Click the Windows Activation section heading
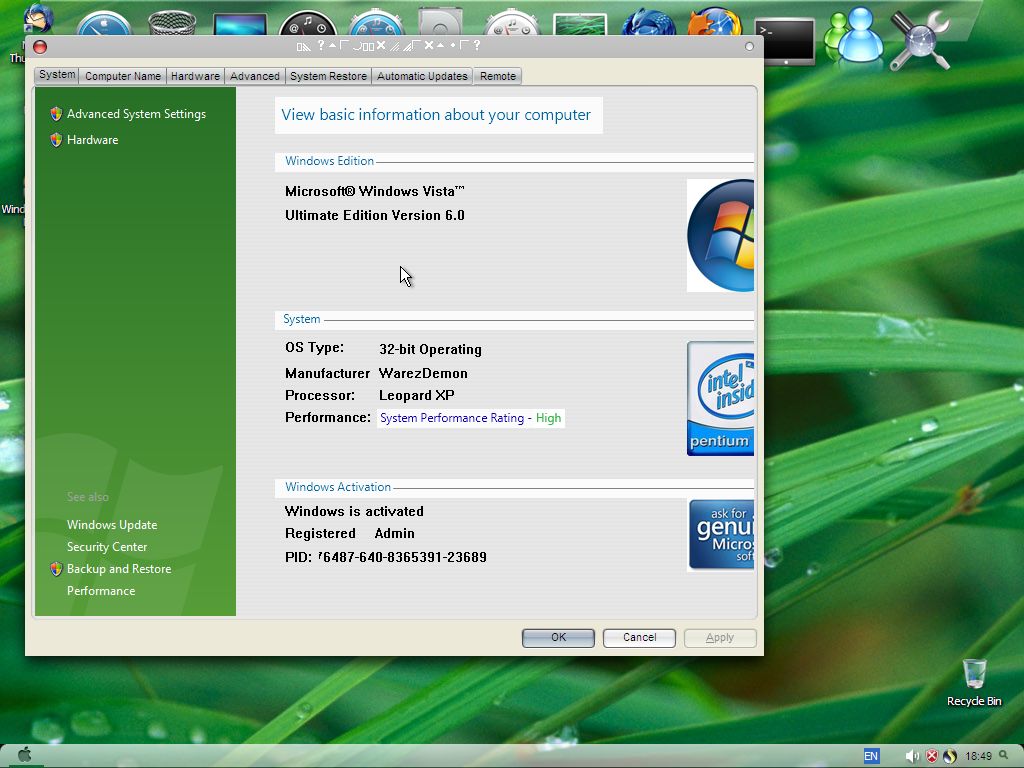 [x=338, y=487]
